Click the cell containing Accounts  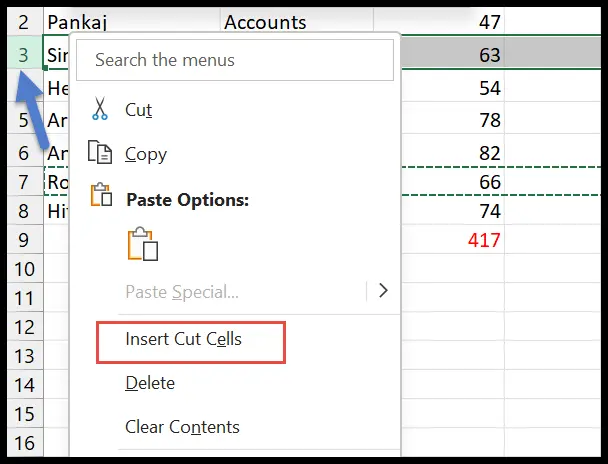pyautogui.click(x=297, y=21)
